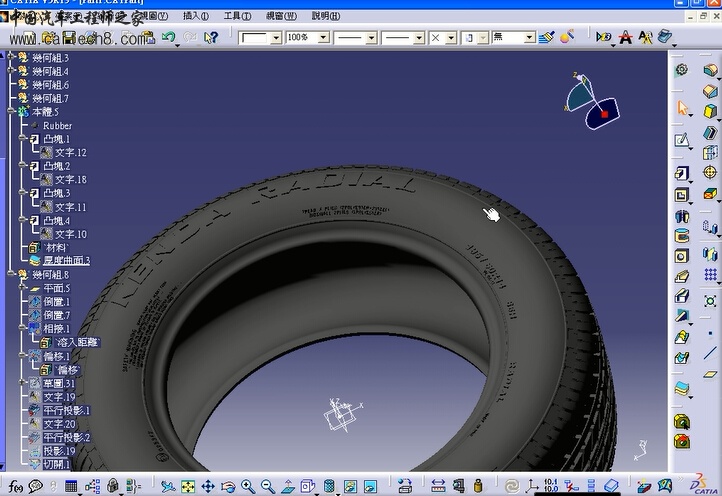
Task: Select the Thread/Tap target icon
Action: point(710,172)
